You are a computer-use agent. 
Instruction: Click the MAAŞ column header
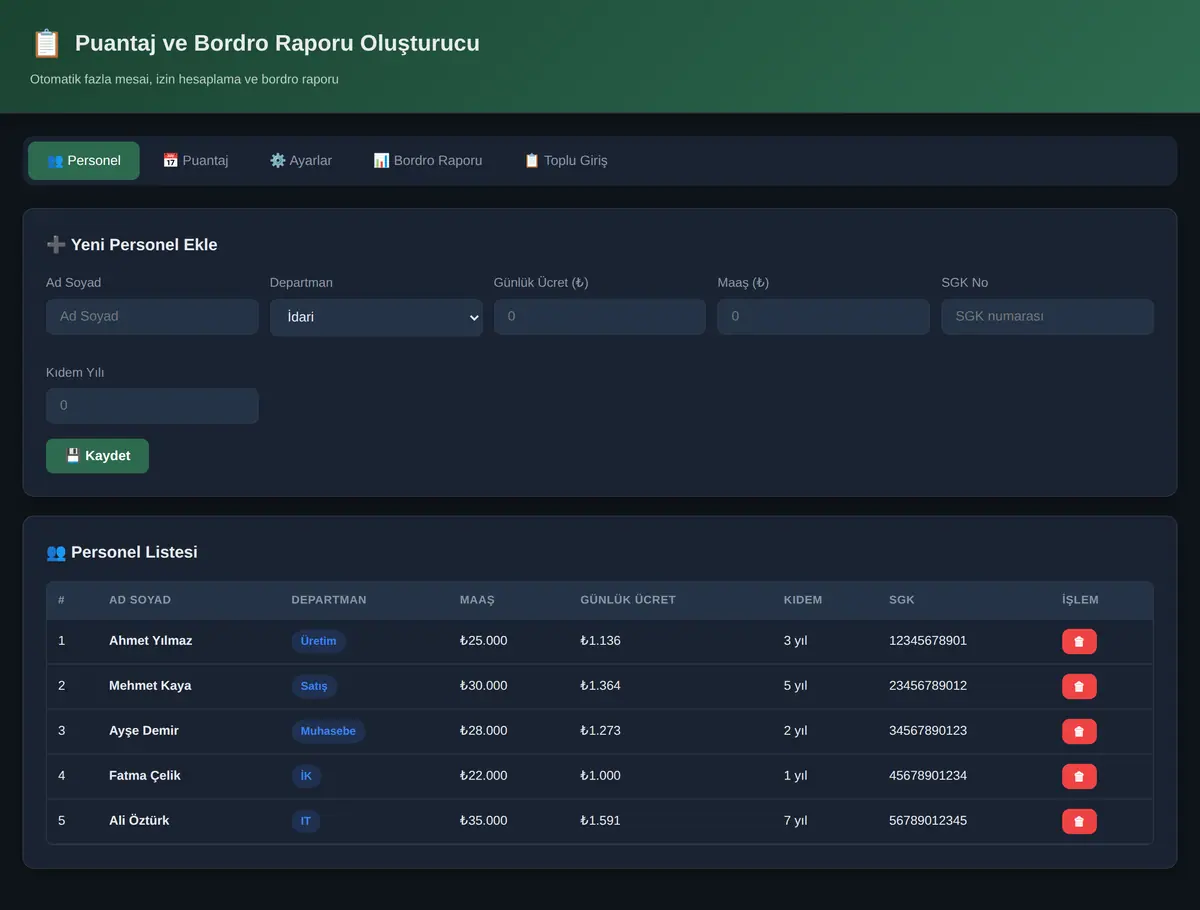478,600
